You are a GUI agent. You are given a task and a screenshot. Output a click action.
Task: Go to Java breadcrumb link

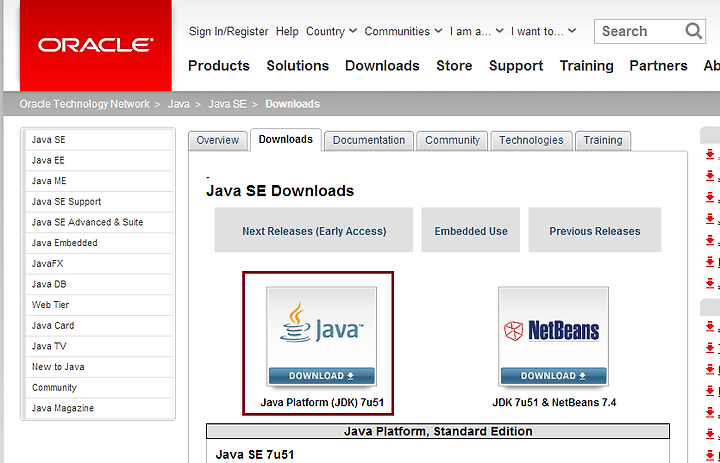[179, 104]
